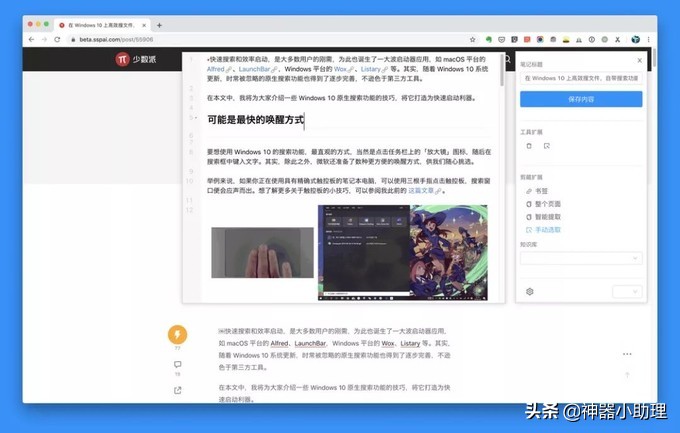Click the red square extension icon

coord(527,39)
